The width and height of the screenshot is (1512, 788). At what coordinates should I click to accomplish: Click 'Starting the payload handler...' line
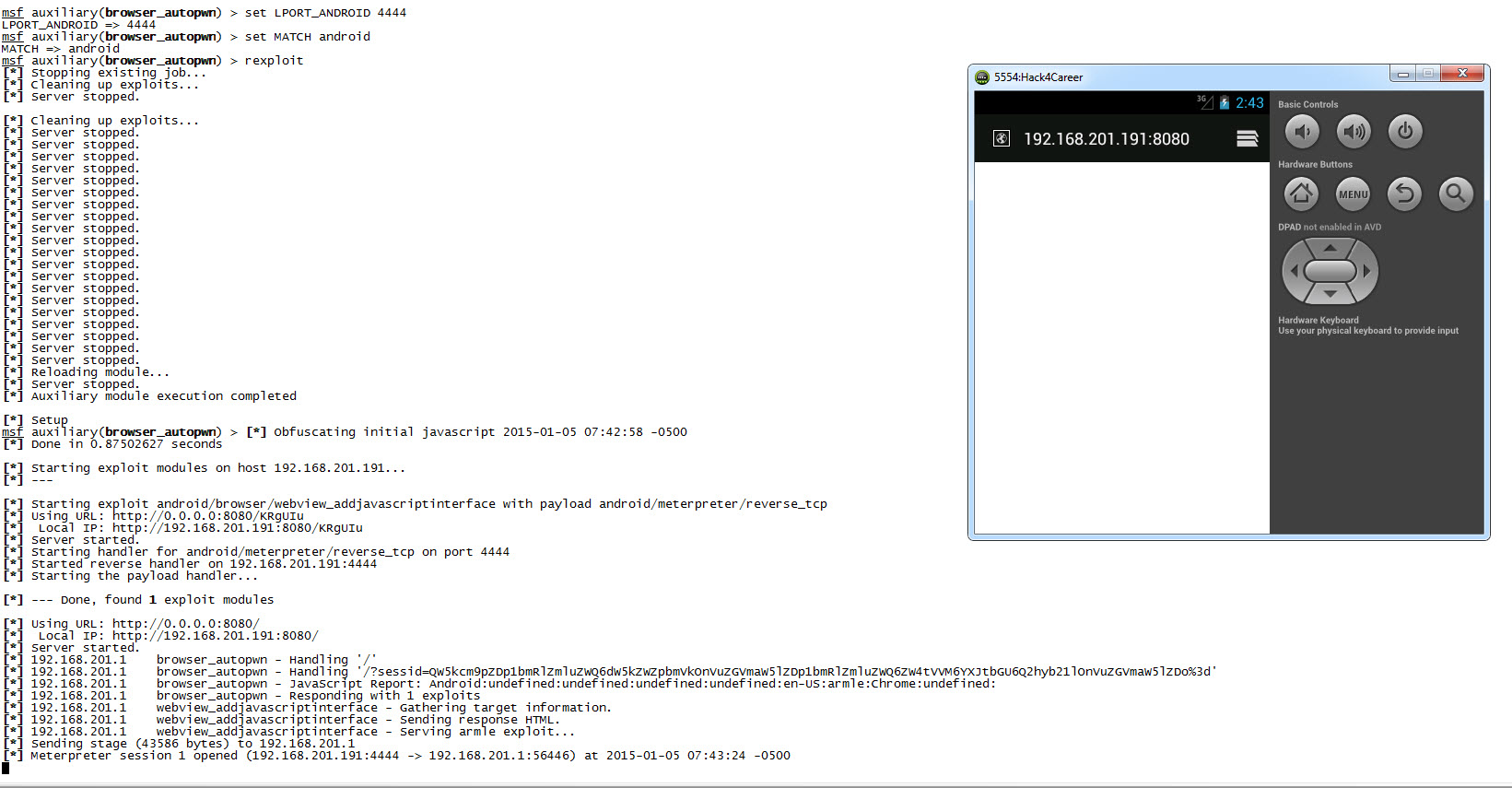click(131, 576)
